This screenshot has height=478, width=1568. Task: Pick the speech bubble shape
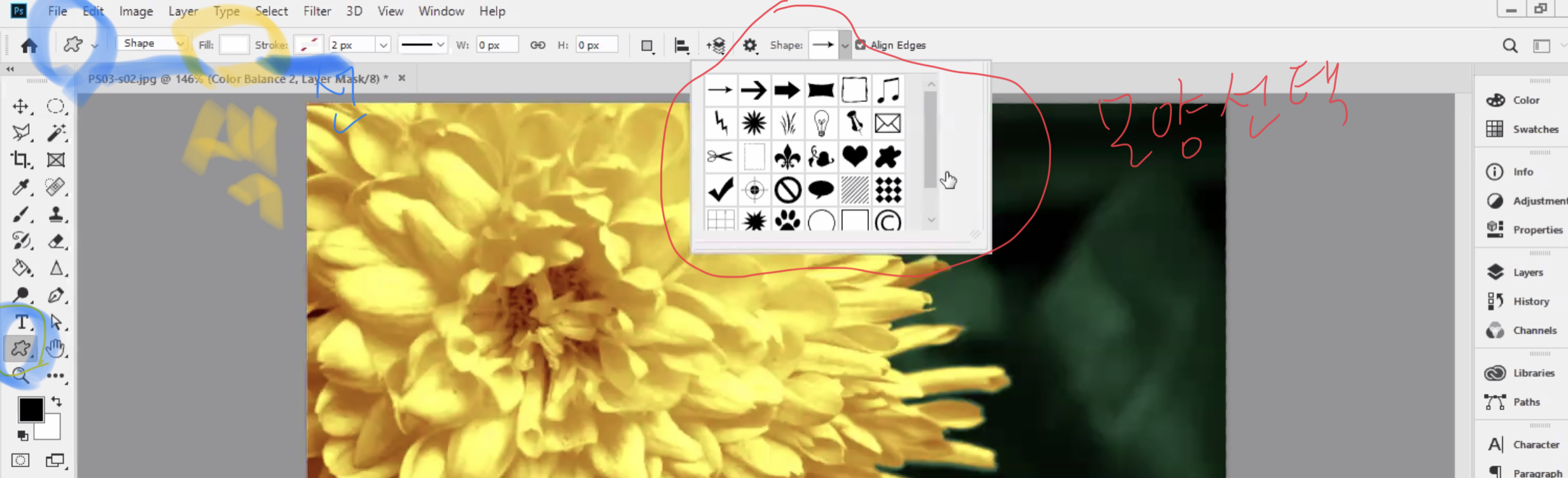pyautogui.click(x=821, y=189)
